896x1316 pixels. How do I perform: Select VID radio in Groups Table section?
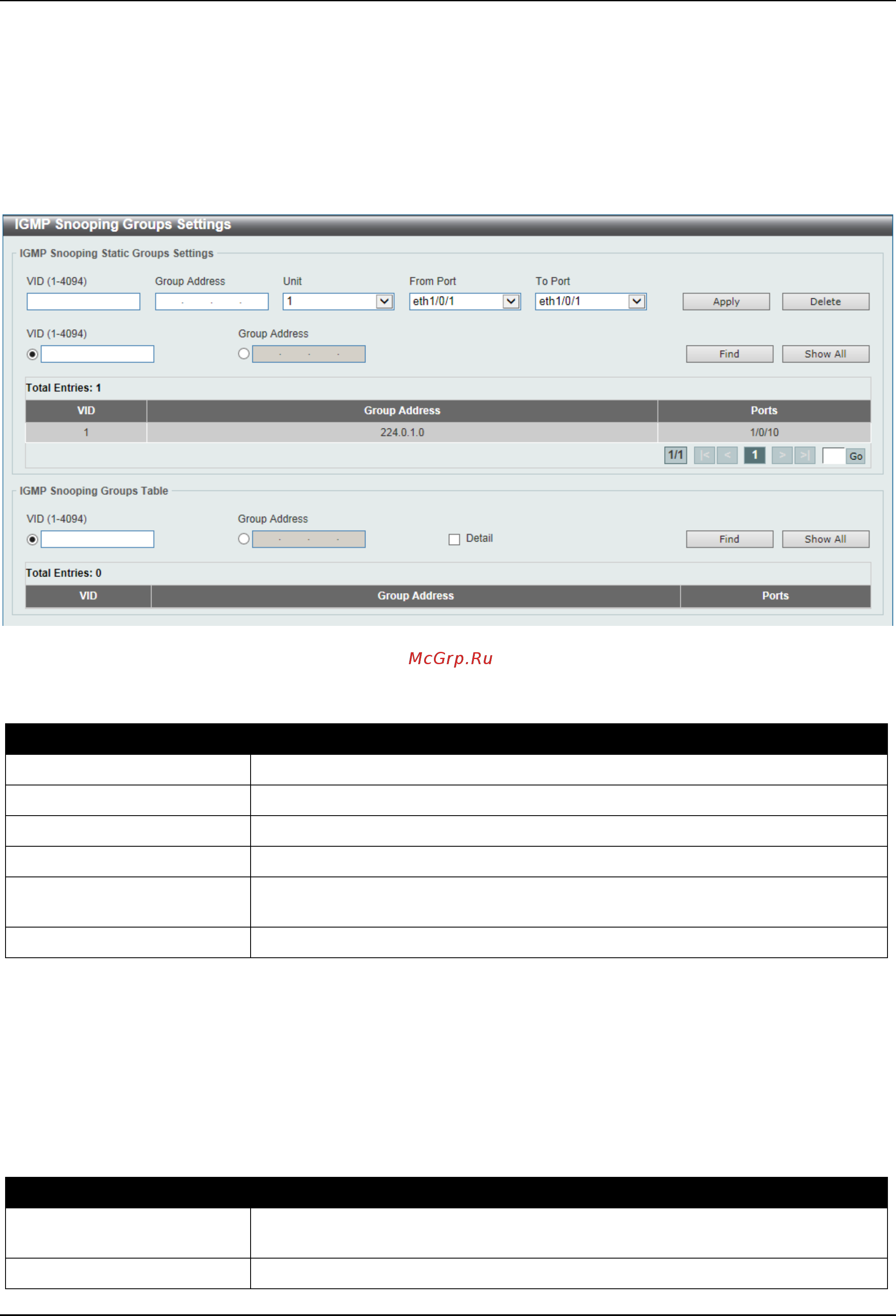coord(32,540)
